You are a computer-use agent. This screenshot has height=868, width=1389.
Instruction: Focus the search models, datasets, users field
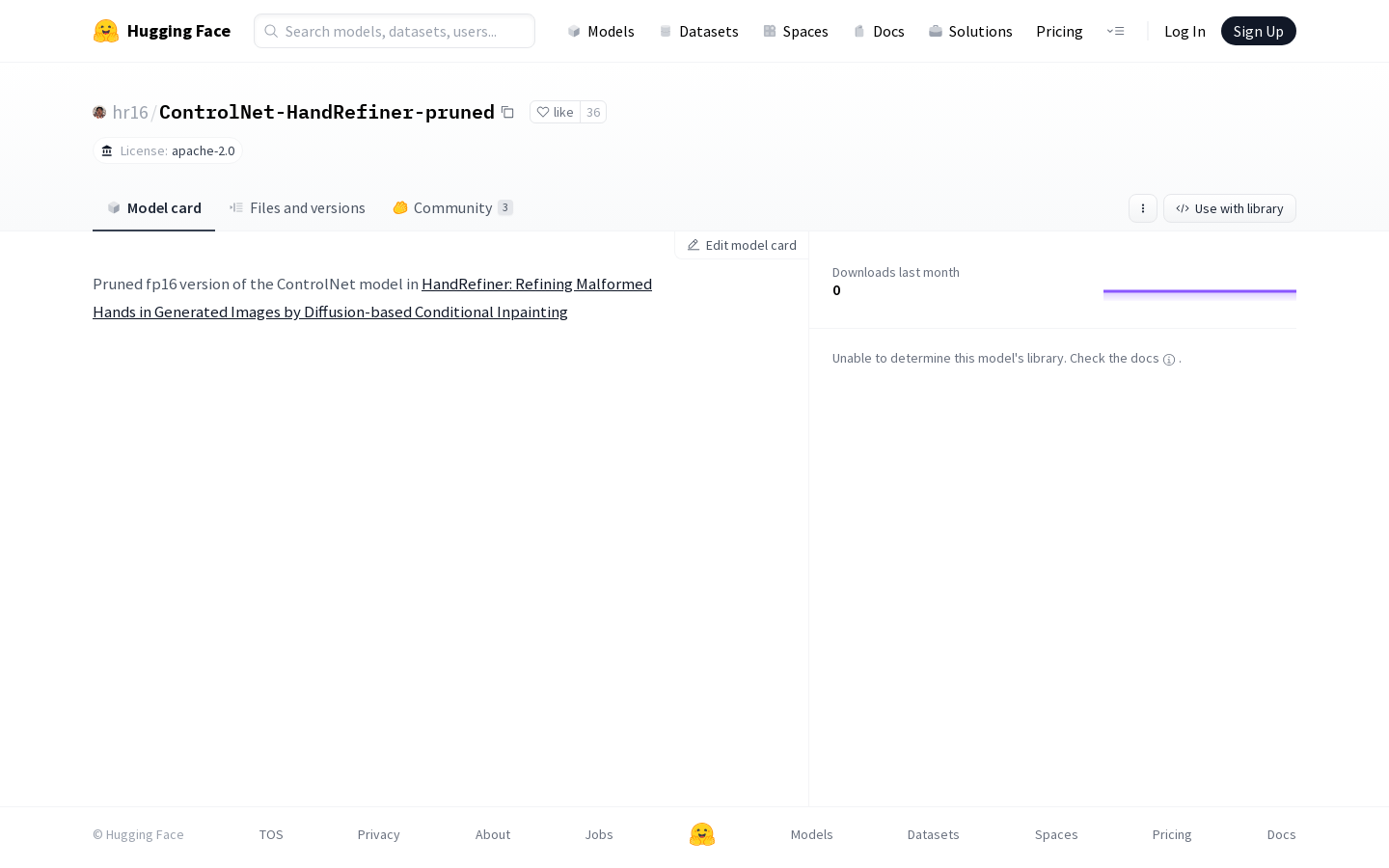pyautogui.click(x=395, y=31)
